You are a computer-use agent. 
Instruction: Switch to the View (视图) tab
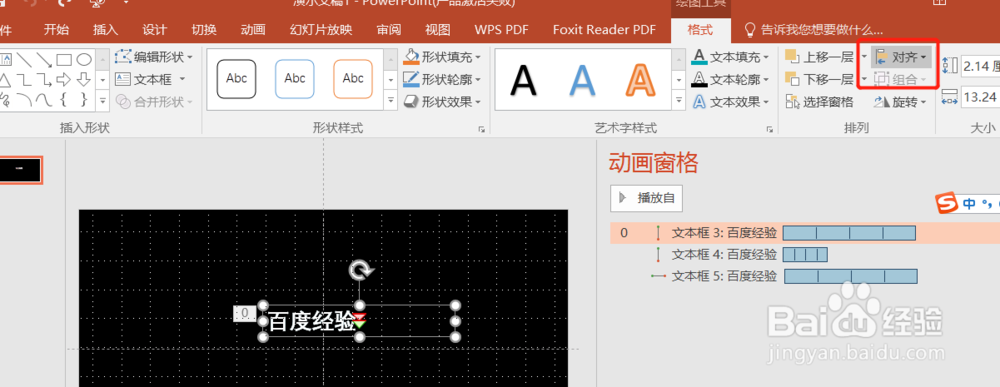pyautogui.click(x=438, y=29)
